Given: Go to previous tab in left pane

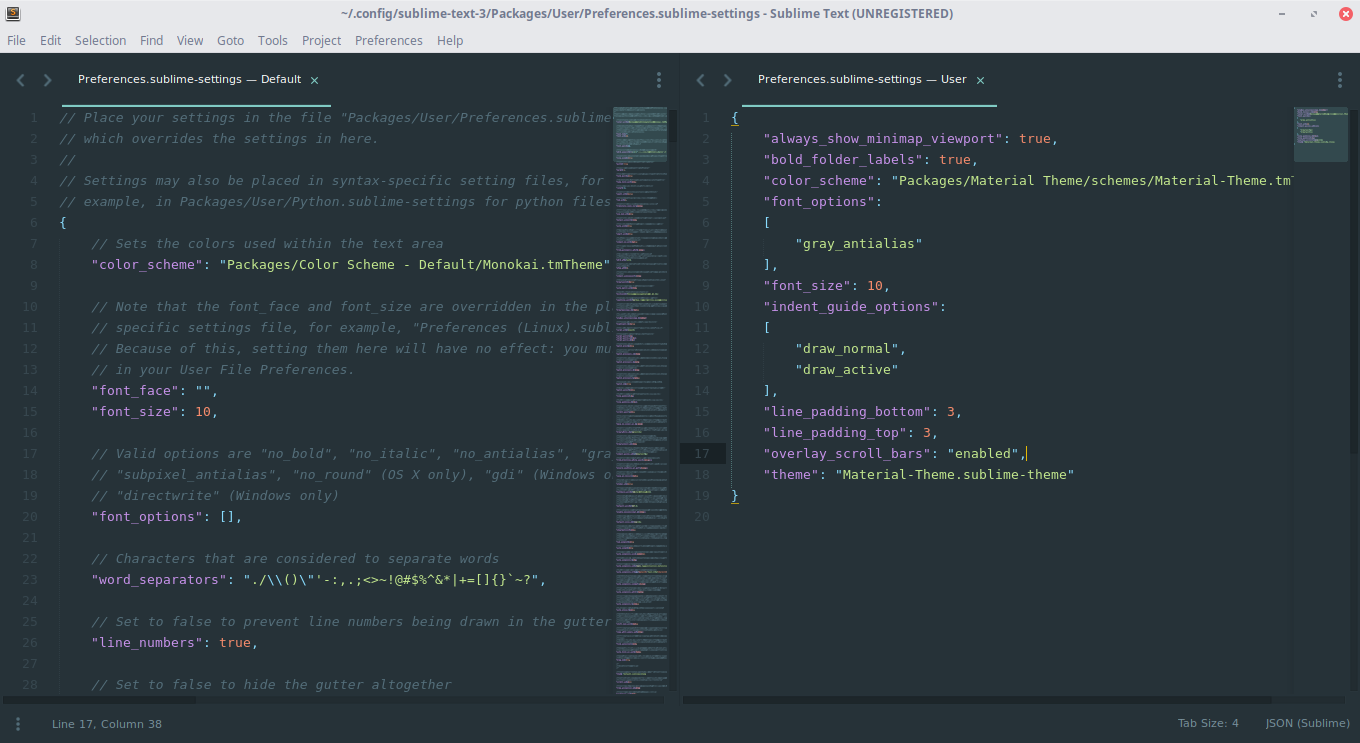Looking at the screenshot, I should pos(20,80).
